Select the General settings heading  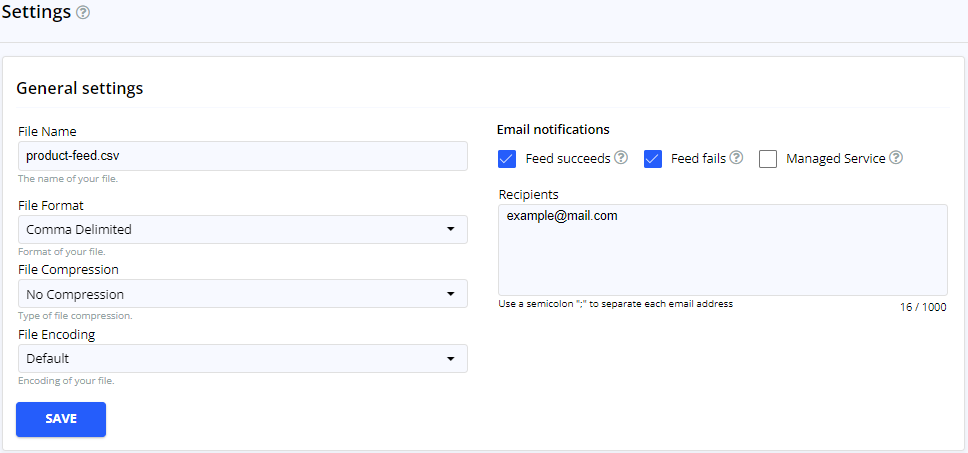80,88
